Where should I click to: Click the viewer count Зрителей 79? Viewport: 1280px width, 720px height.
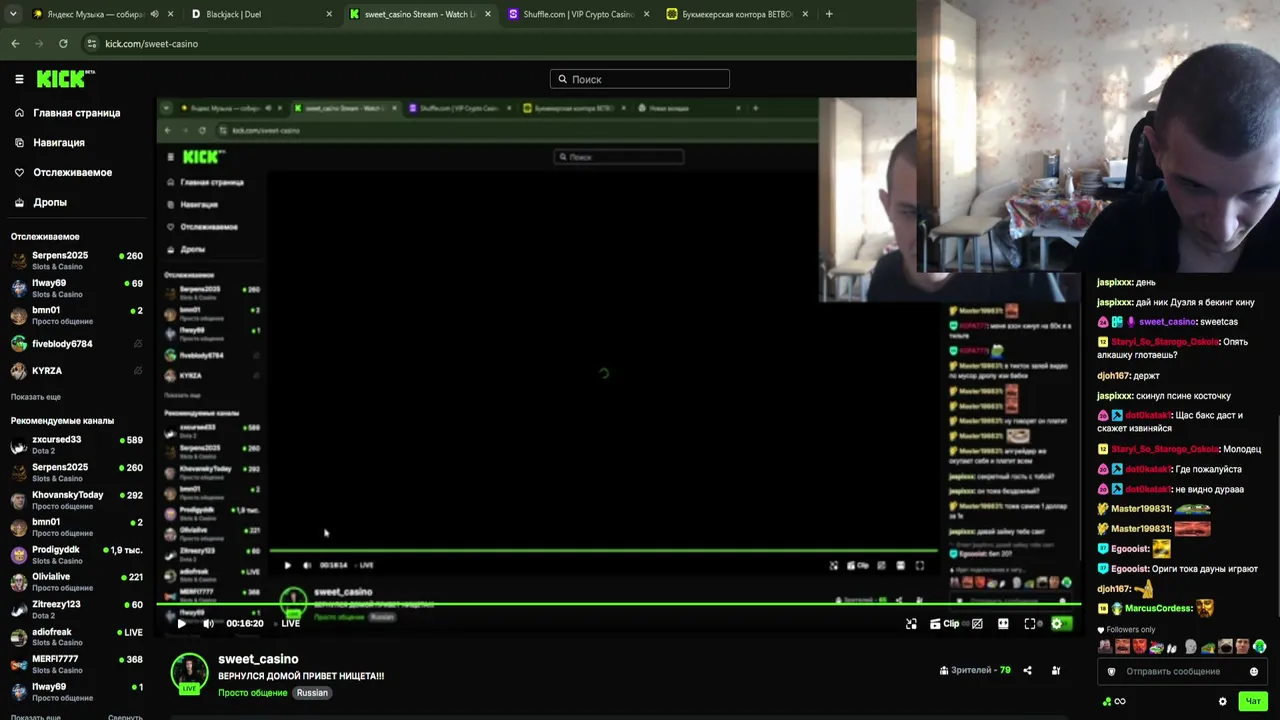coord(975,671)
